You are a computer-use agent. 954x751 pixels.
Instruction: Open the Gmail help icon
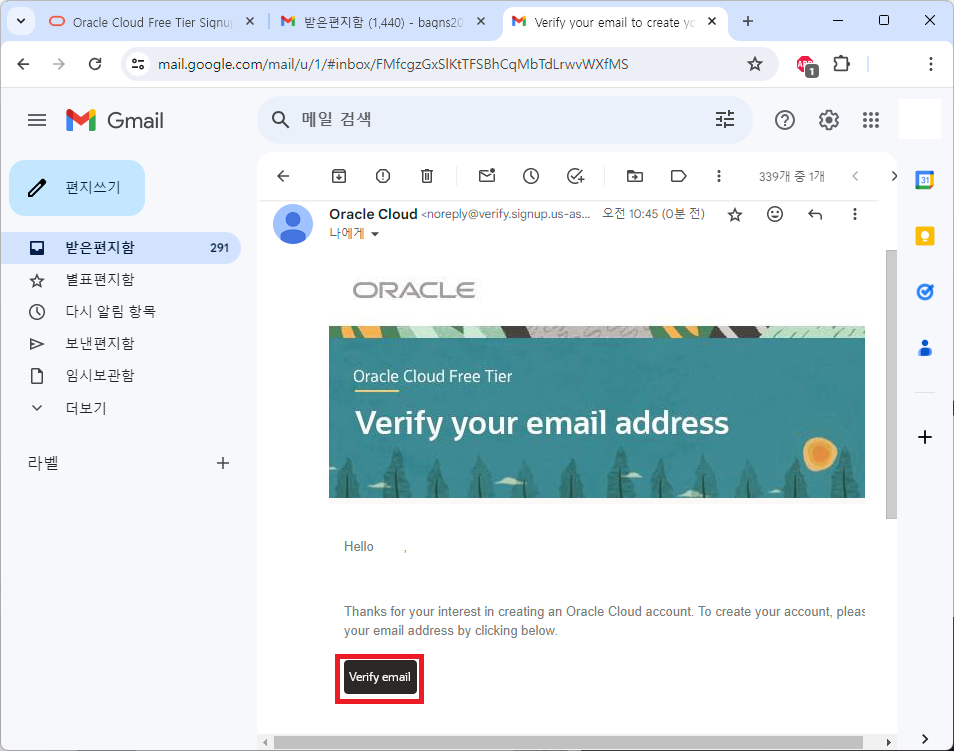tap(785, 121)
